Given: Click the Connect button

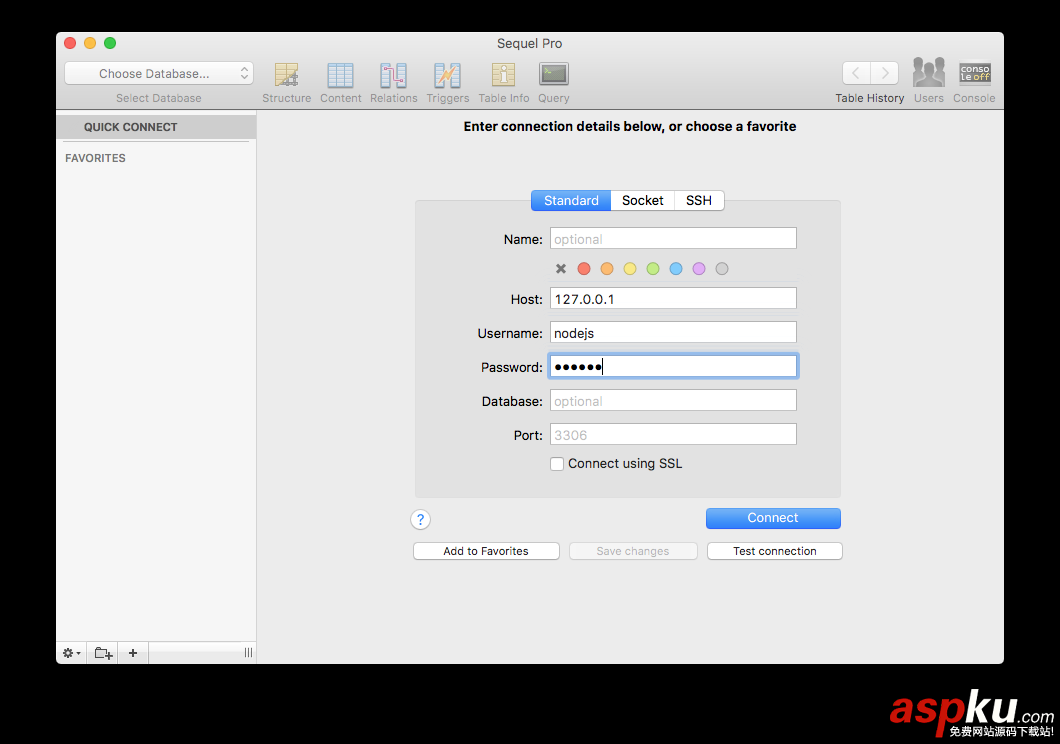Looking at the screenshot, I should pos(773,518).
